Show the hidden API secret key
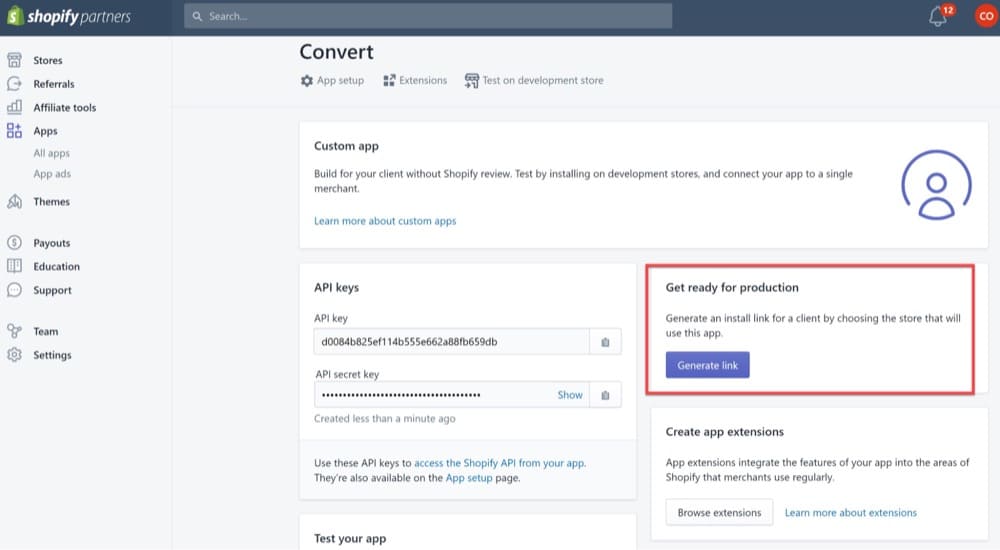 tap(570, 395)
